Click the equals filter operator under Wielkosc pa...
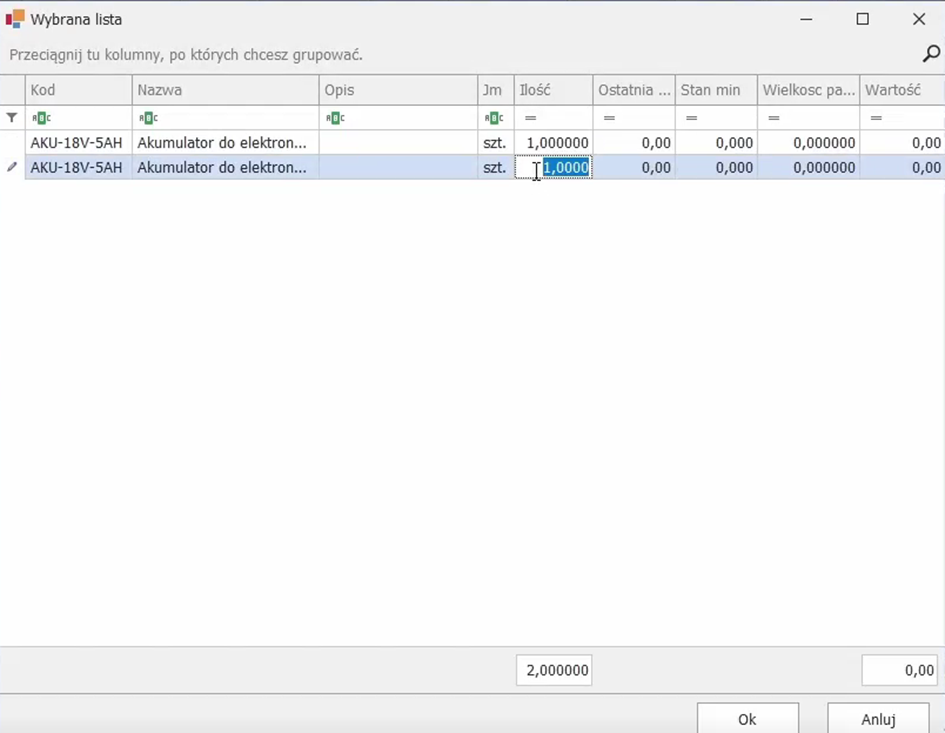The width and height of the screenshot is (945, 733). click(x=774, y=118)
